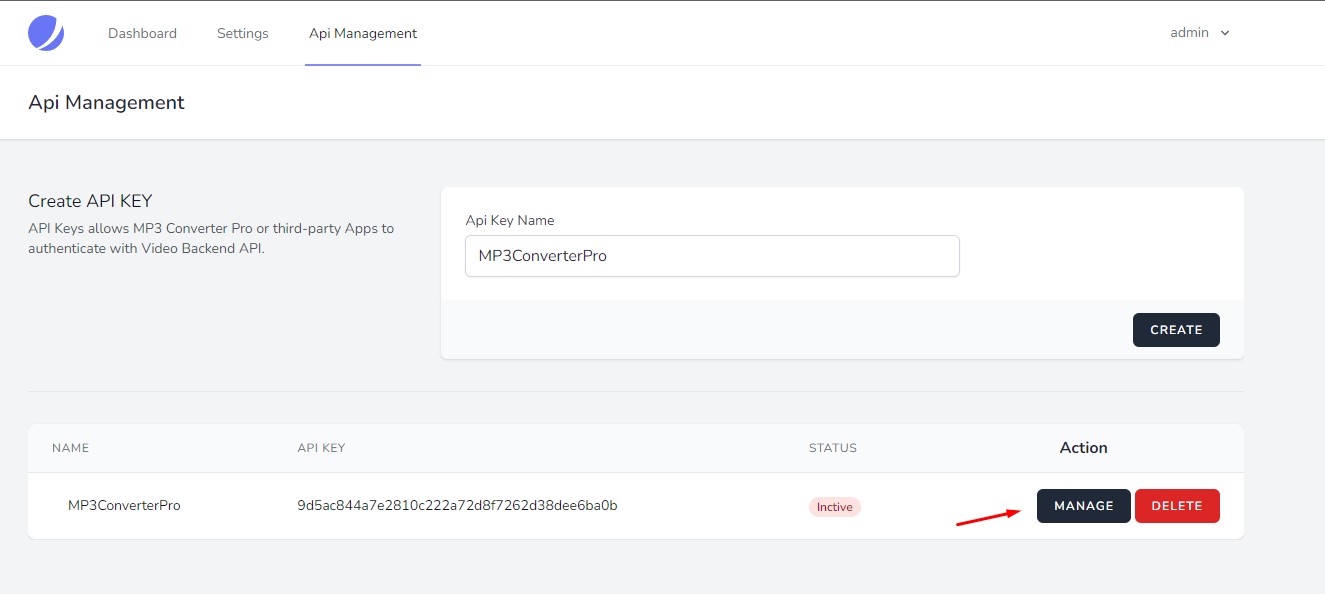Click the Inctive status badge

pyautogui.click(x=835, y=507)
